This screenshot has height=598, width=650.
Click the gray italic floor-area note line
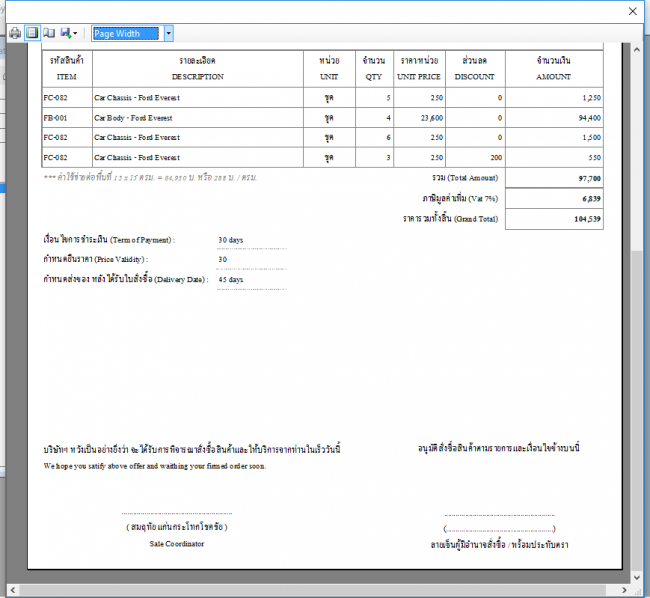coord(150,178)
